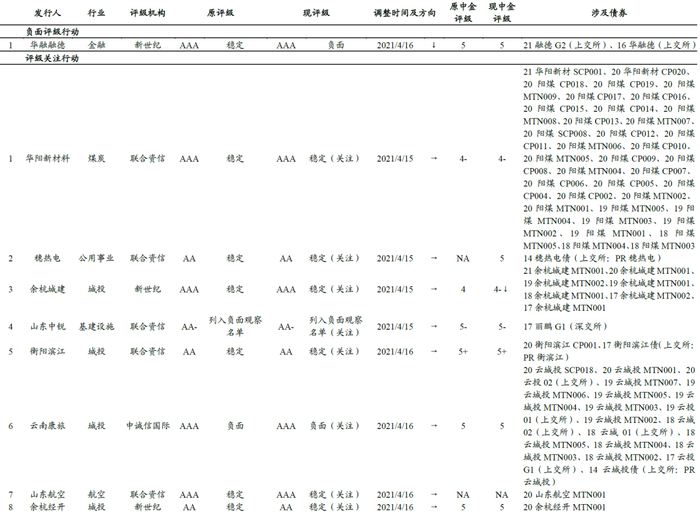The height and width of the screenshot is (519, 700).
Task: Click 稳定（关注） in 穗热电 row
Action: click(334, 258)
